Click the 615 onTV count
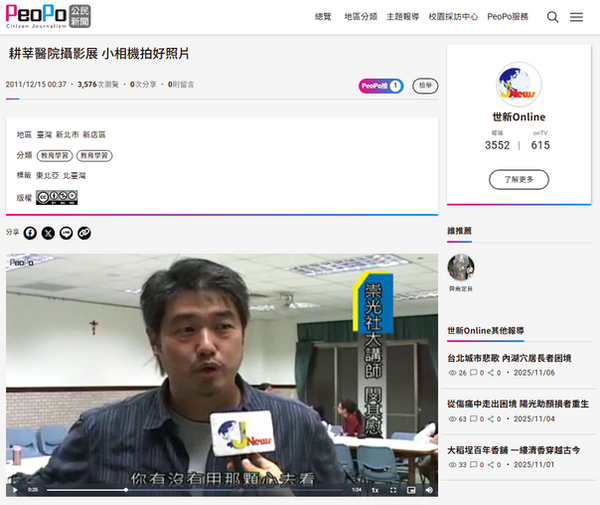This screenshot has height=505, width=600. 540,145
